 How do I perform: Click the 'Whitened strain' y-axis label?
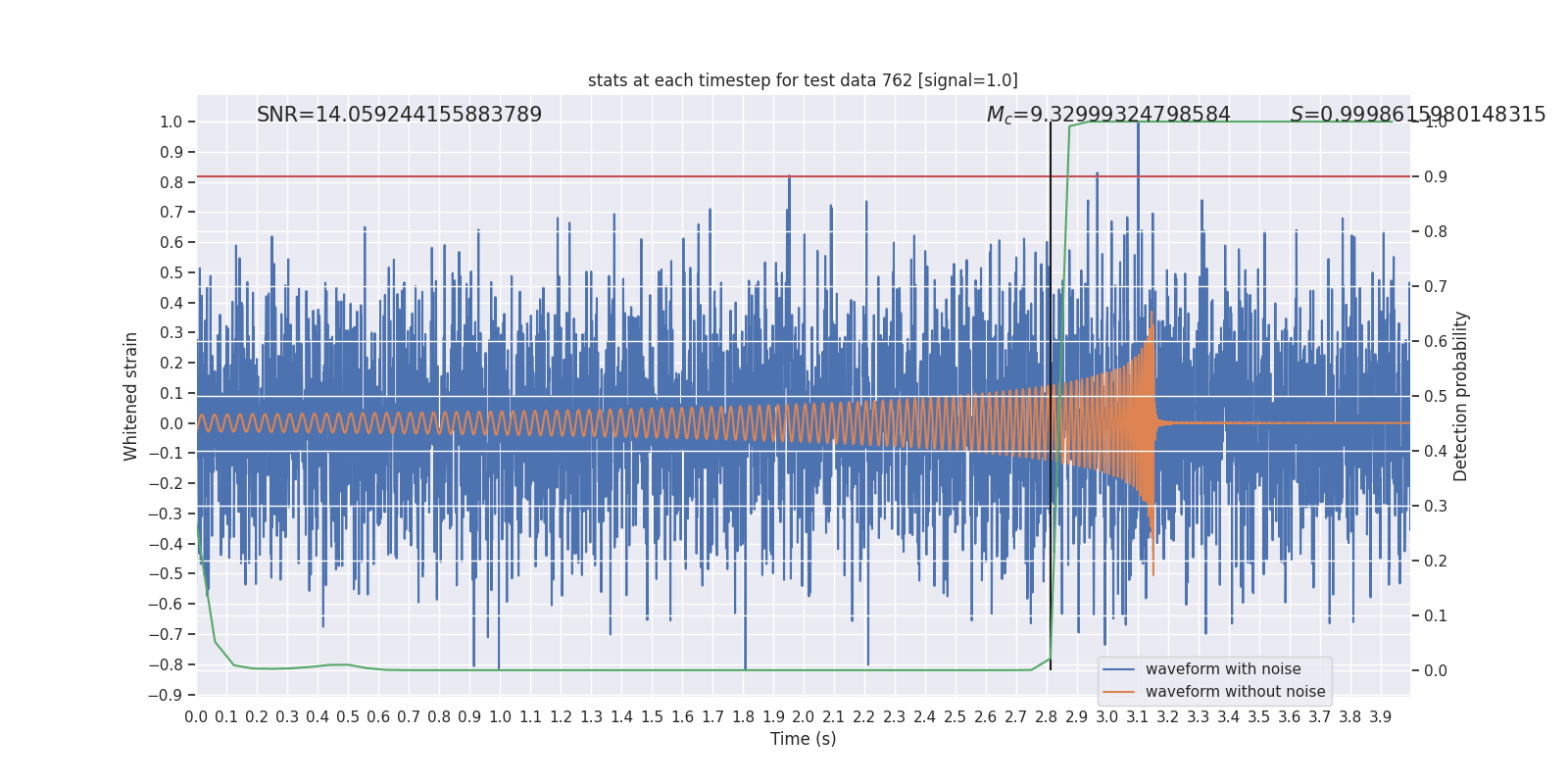click(131, 396)
